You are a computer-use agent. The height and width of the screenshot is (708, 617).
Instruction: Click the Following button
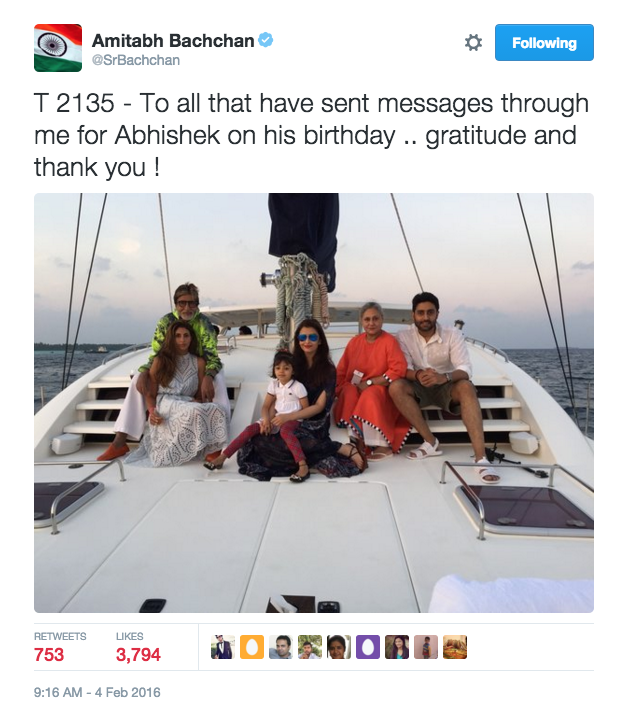[x=544, y=43]
